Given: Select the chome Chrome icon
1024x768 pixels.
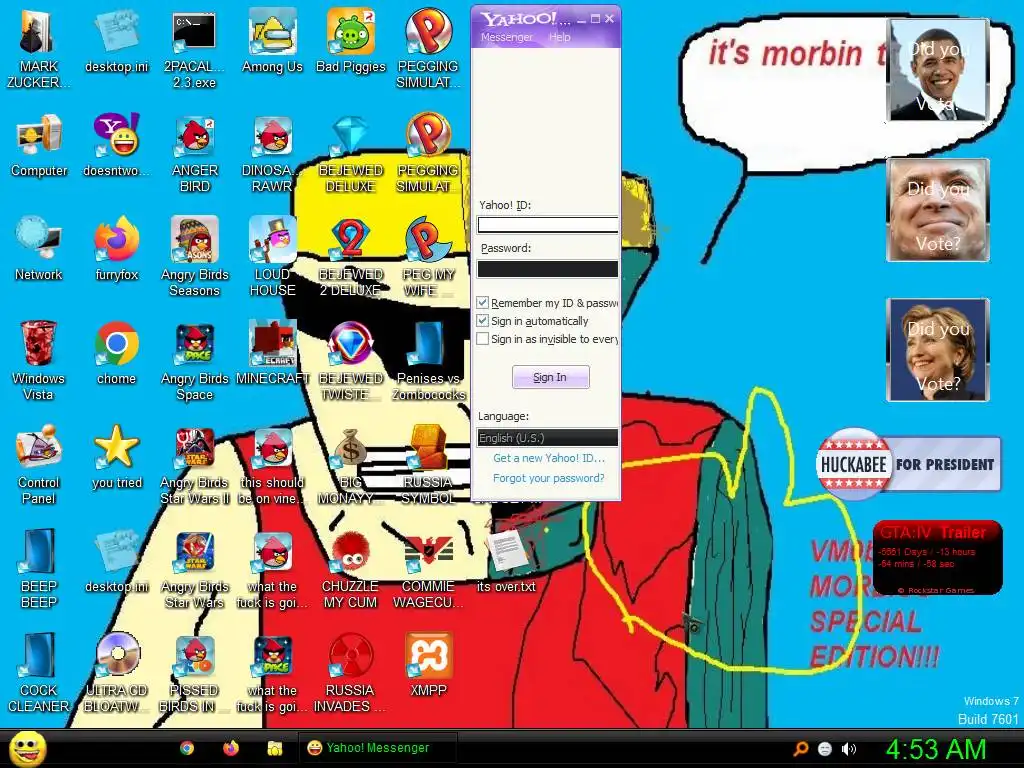Looking at the screenshot, I should [x=117, y=353].
